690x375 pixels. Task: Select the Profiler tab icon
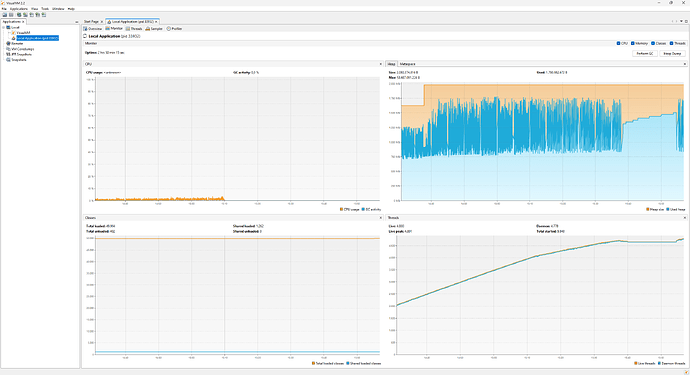tap(169, 29)
